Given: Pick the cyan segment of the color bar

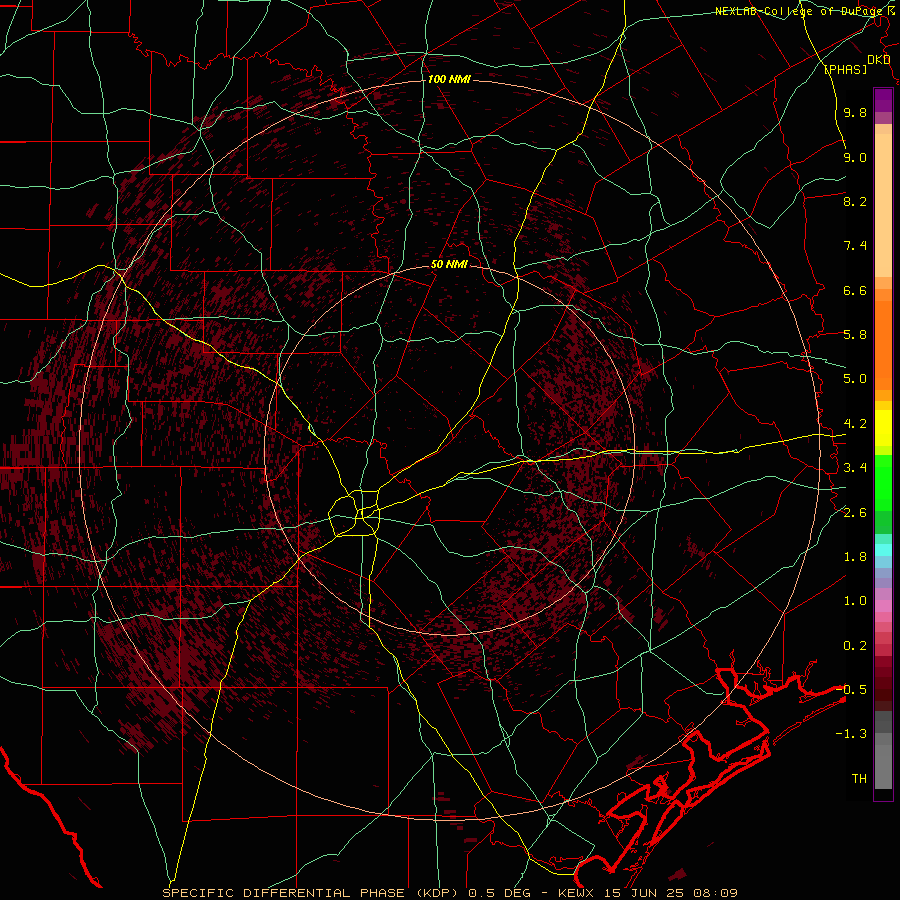Looking at the screenshot, I should click(883, 550).
